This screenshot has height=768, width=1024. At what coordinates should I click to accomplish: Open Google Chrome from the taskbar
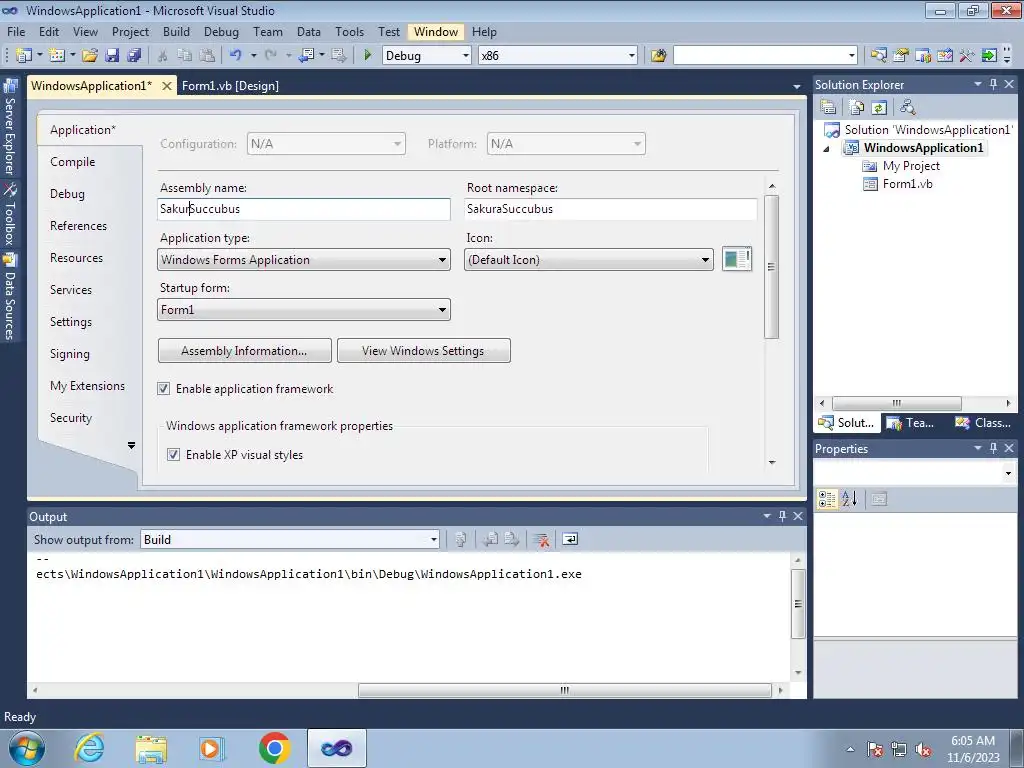click(x=274, y=748)
